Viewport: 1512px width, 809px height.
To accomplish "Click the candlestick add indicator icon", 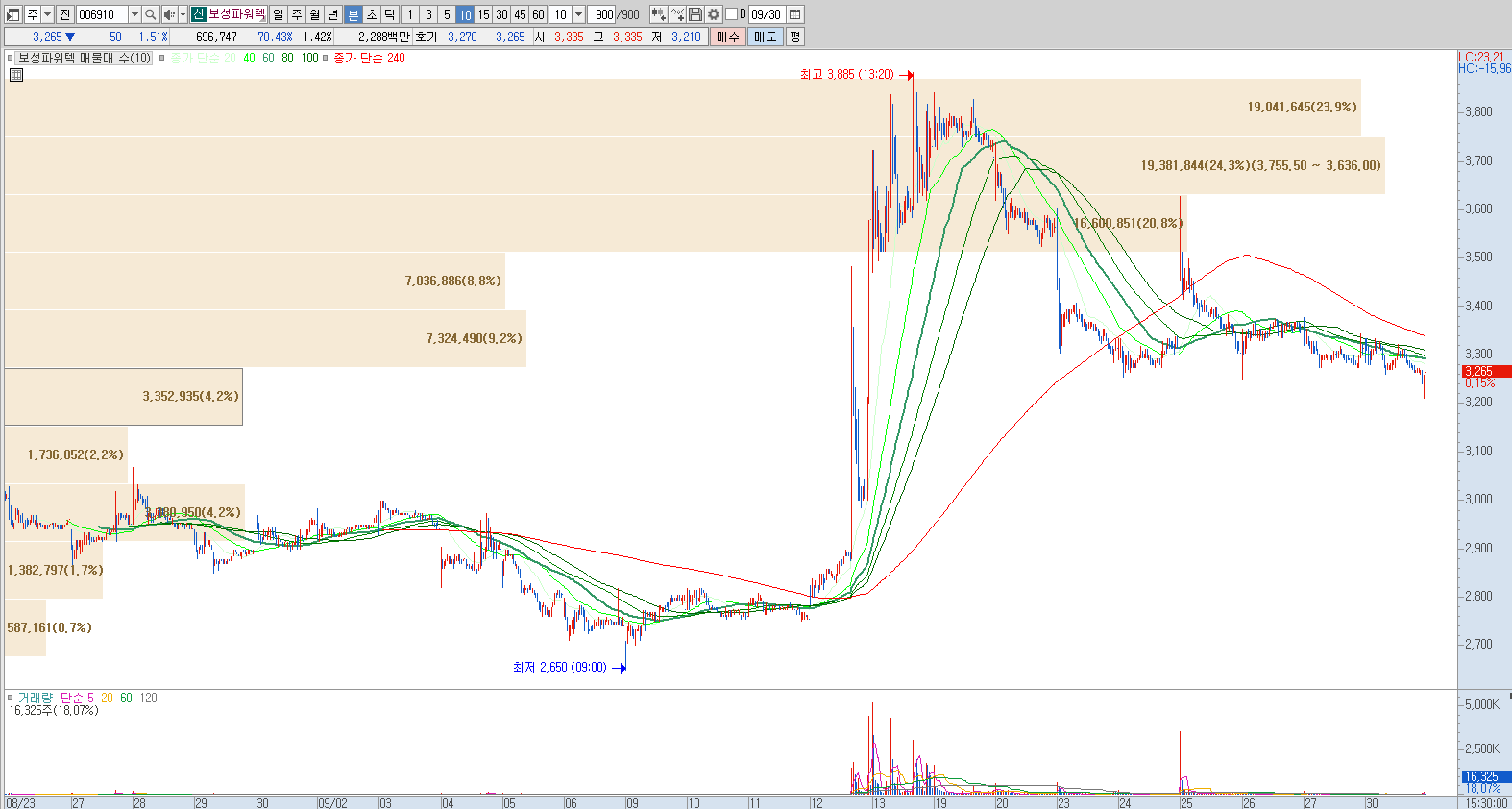I will 658,14.
